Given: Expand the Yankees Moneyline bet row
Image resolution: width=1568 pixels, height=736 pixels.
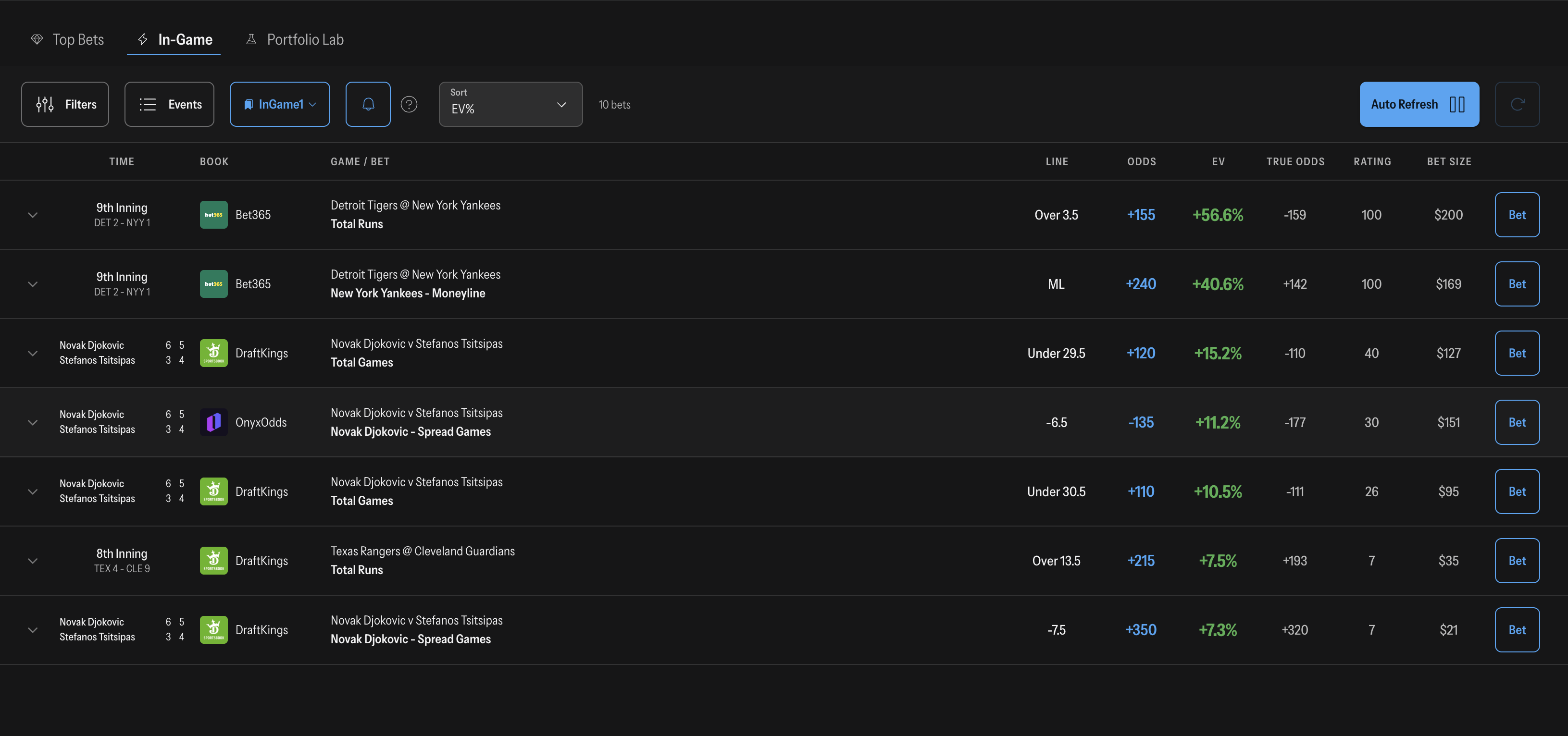Looking at the screenshot, I should (x=33, y=284).
